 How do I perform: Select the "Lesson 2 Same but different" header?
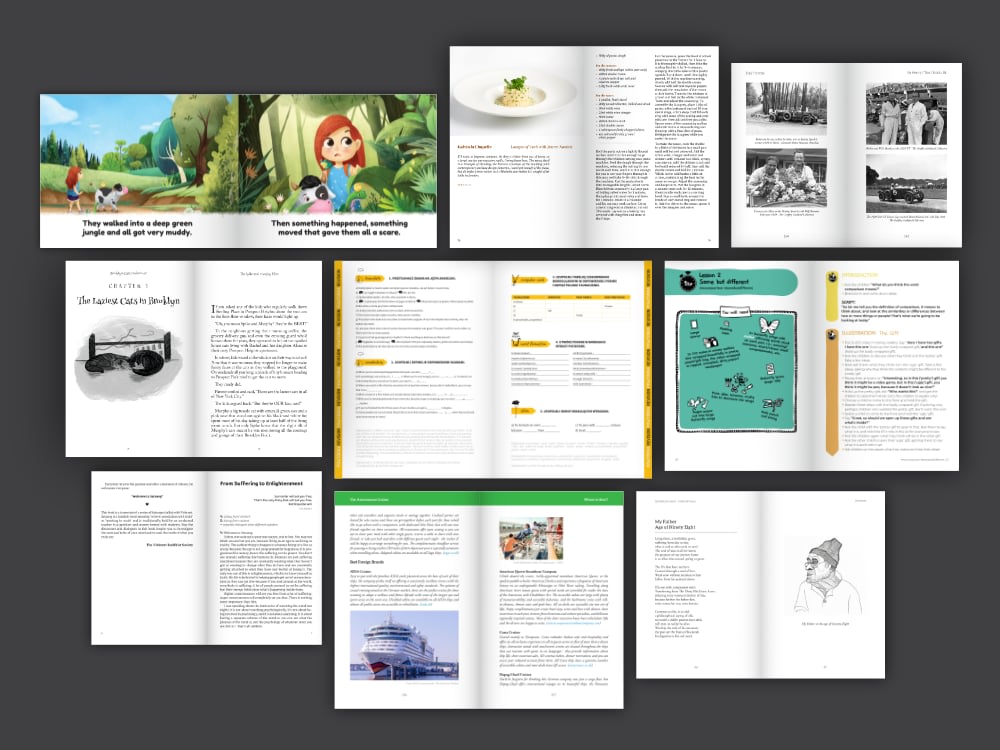coord(731,281)
